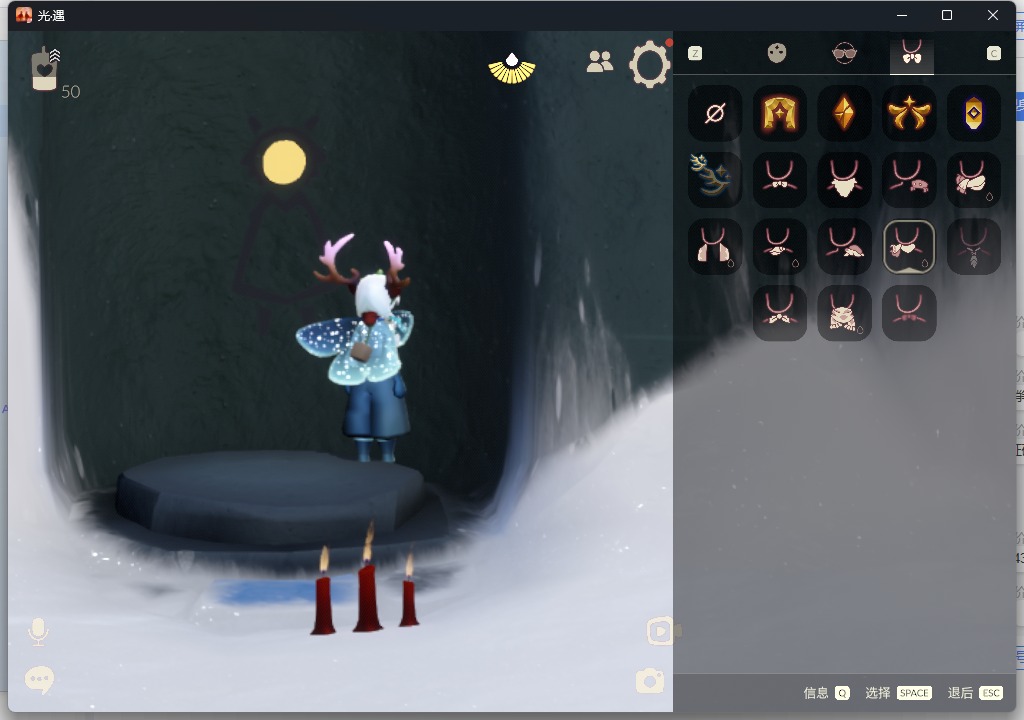Image resolution: width=1024 pixels, height=720 pixels.
Task: Toggle the microphone voice input
Action: (x=38, y=632)
